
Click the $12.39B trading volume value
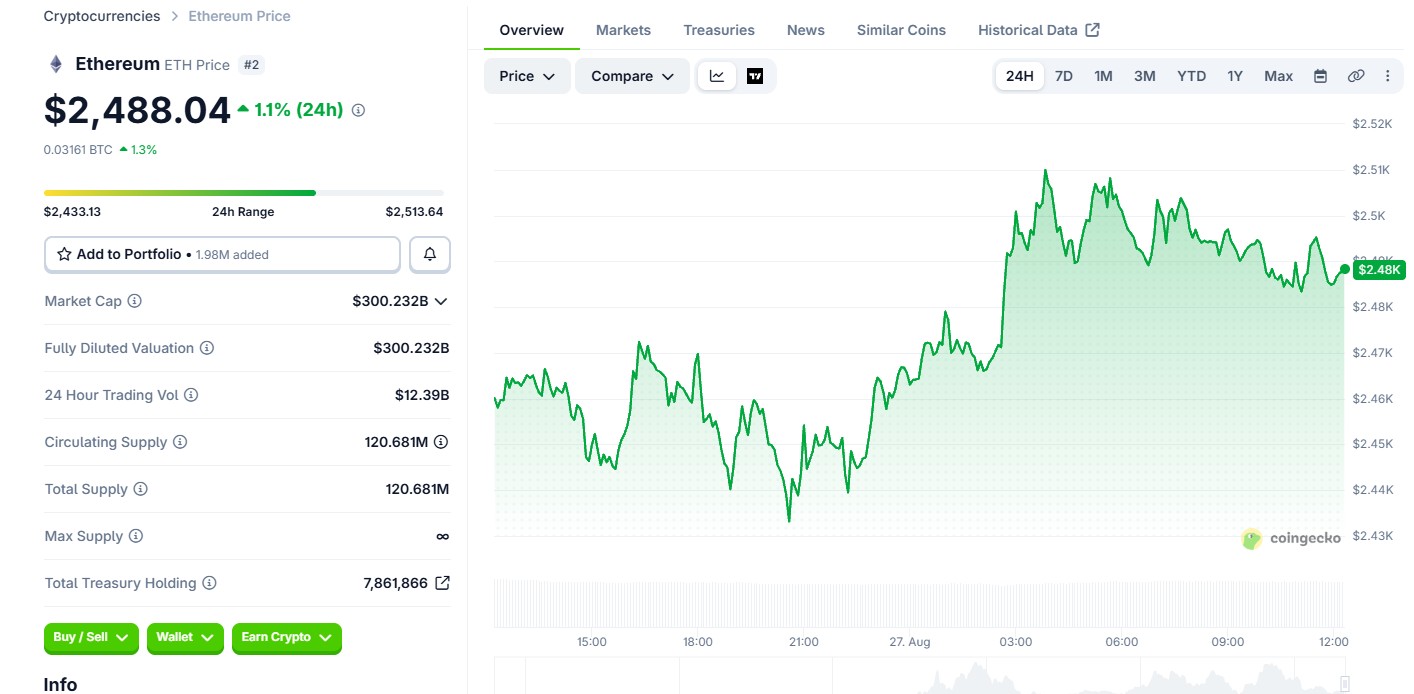422,395
